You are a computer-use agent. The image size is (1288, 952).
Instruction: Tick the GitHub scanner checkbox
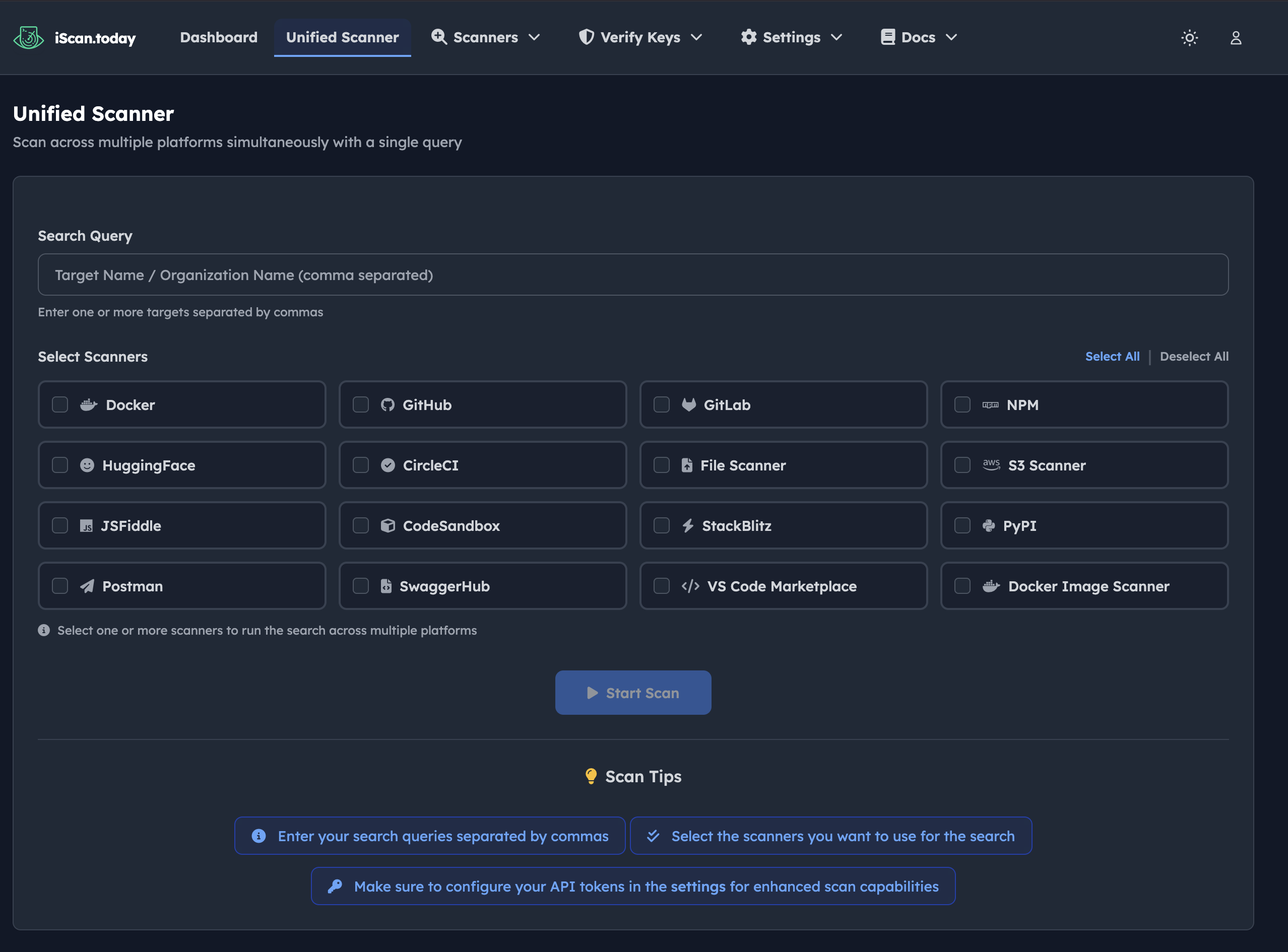point(361,404)
